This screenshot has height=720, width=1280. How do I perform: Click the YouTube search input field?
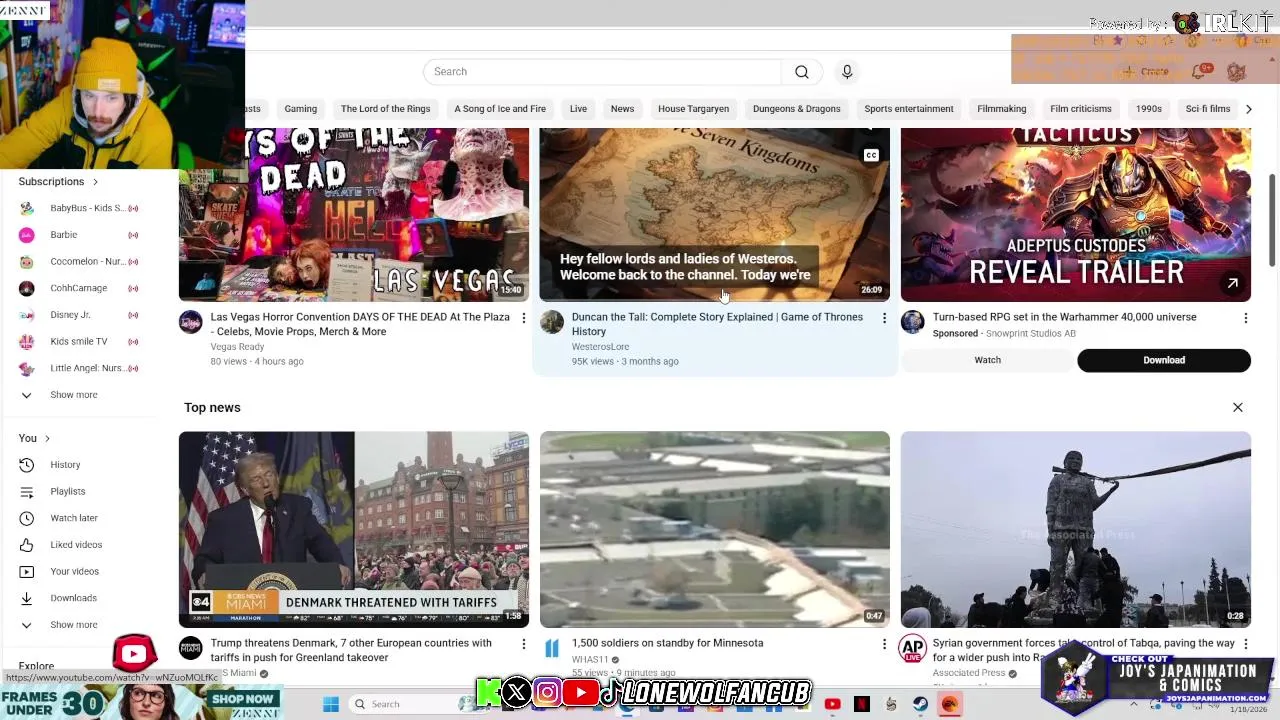603,72
